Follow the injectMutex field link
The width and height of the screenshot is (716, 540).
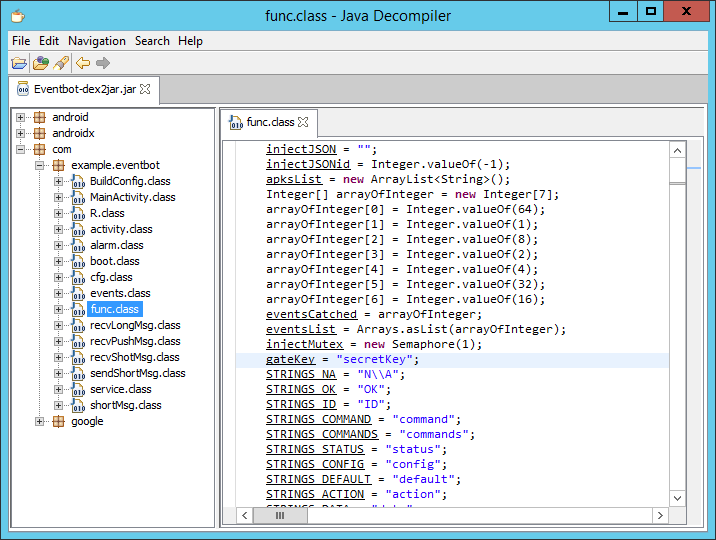305,344
